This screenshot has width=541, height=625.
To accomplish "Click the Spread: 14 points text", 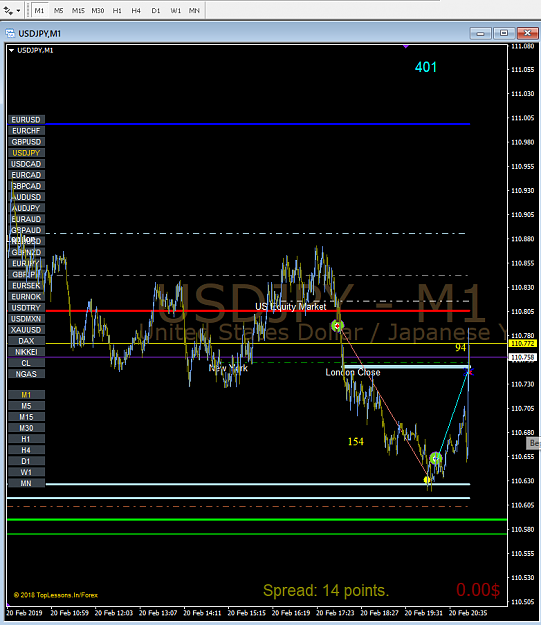I will (326, 590).
